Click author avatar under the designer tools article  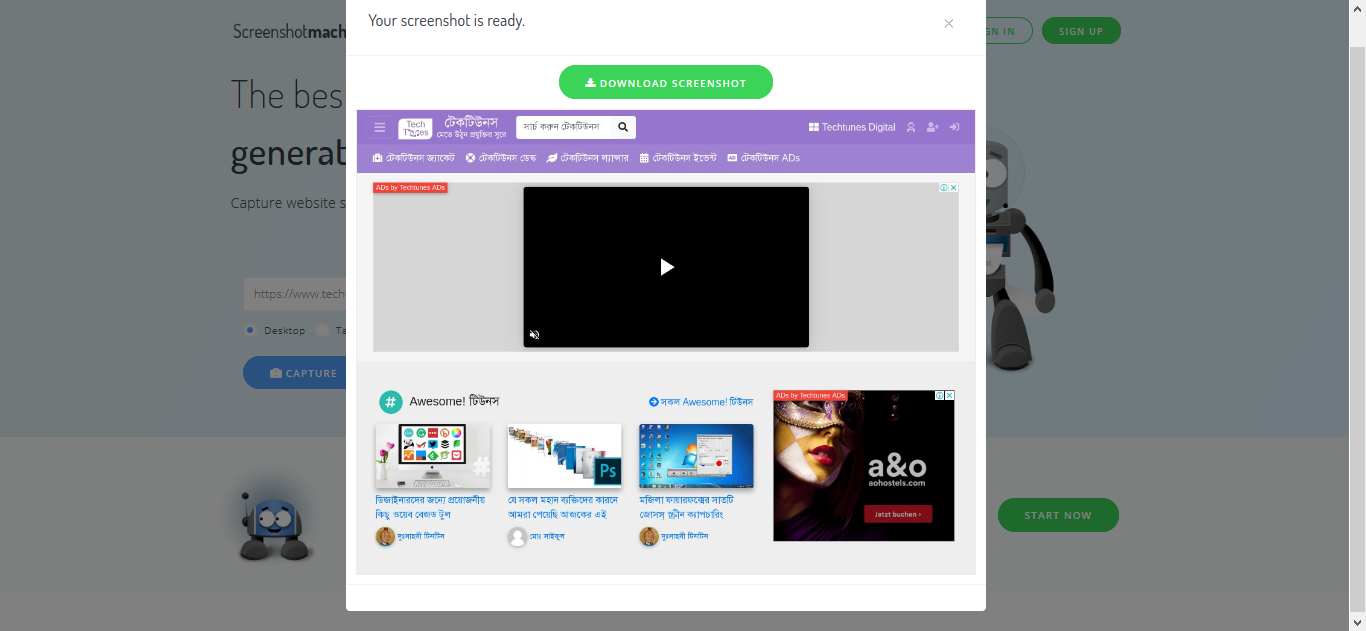(x=385, y=537)
